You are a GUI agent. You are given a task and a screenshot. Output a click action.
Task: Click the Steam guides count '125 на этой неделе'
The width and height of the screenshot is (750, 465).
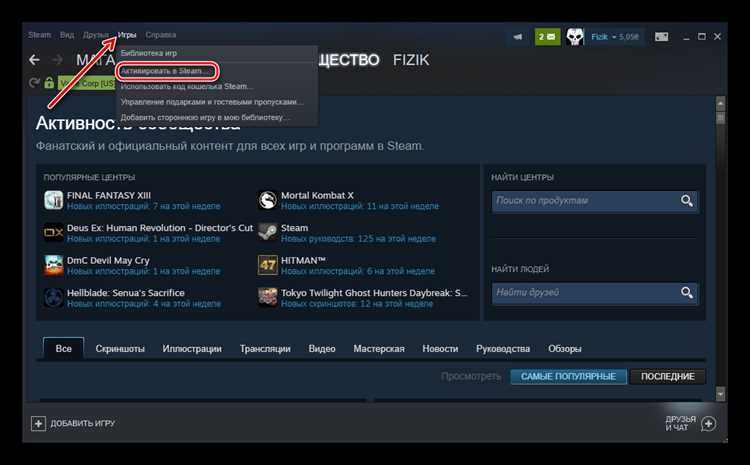397,238
